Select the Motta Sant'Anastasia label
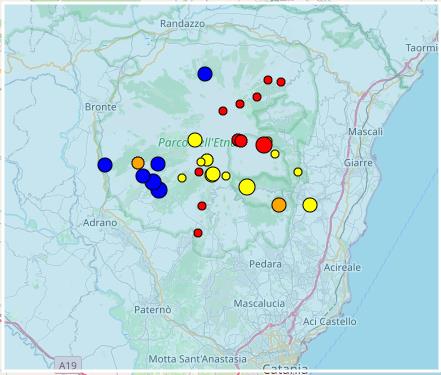The height and width of the screenshot is (375, 441). 197,359
